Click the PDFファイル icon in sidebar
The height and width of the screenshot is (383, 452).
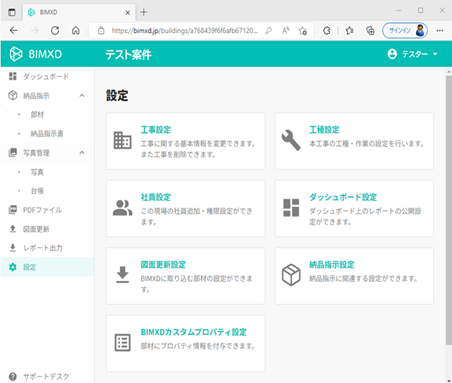click(13, 210)
